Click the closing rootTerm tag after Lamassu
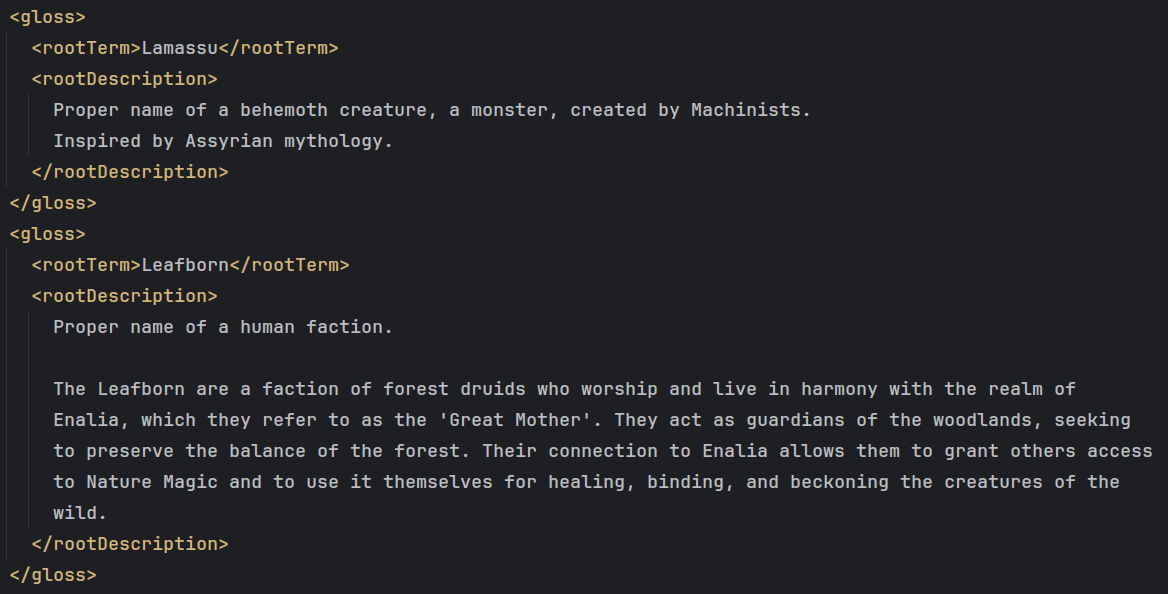This screenshot has width=1168, height=594. 279,48
